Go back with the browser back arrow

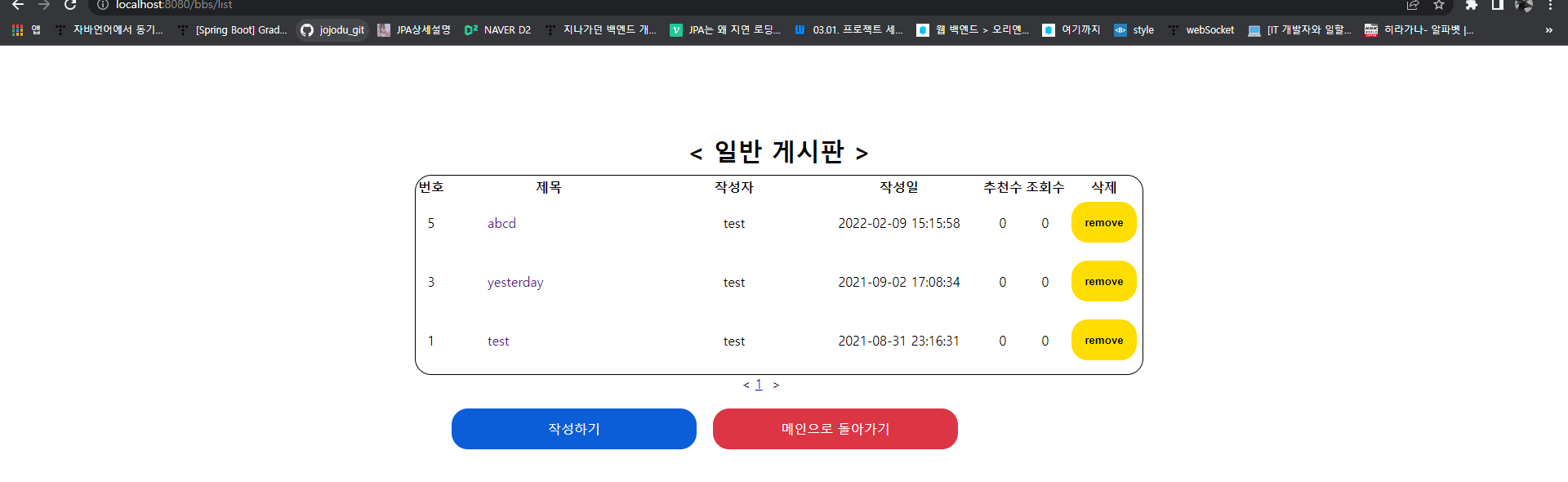pos(17,5)
